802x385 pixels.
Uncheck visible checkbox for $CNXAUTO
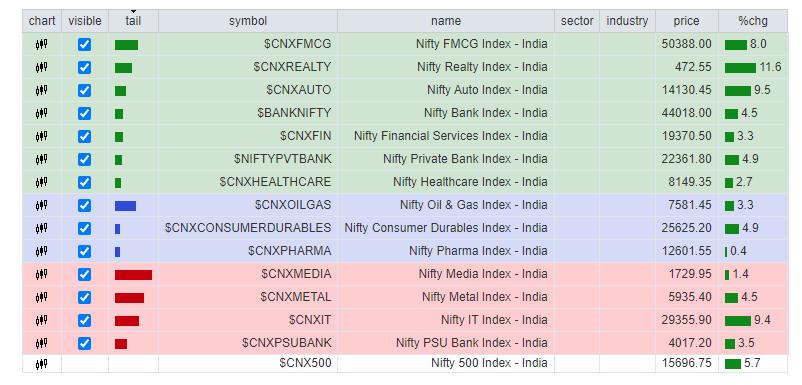84,90
